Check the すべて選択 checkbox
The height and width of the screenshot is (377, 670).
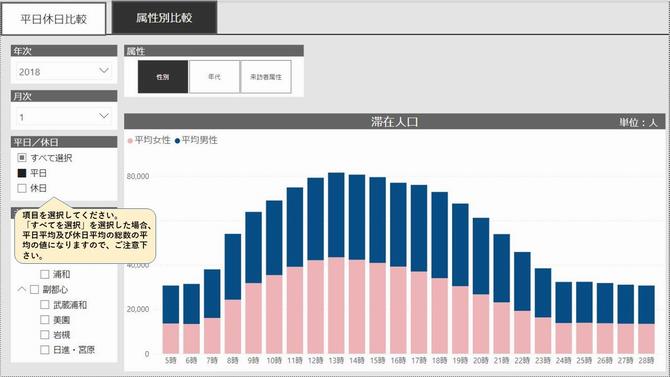22,158
